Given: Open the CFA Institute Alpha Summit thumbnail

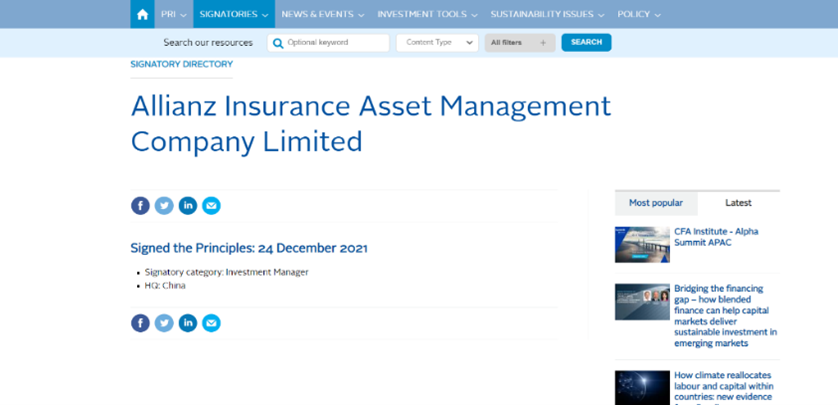Looking at the screenshot, I should pyautogui.click(x=642, y=244).
